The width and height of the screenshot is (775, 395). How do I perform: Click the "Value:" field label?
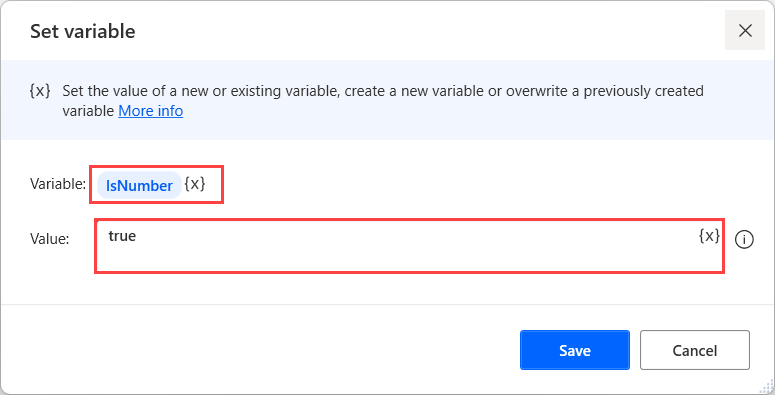[49, 239]
